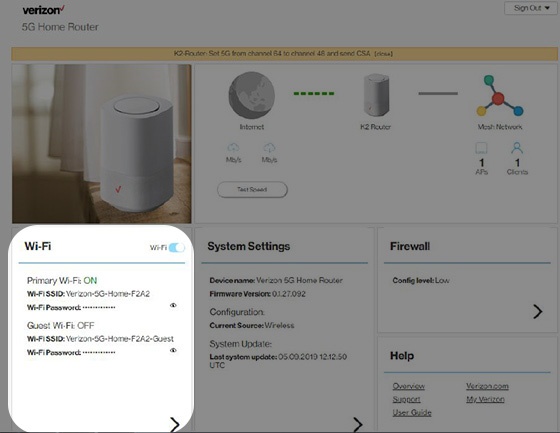Click the Current Source: Wireless text
Screen dimensions: 560x433
tap(252, 325)
